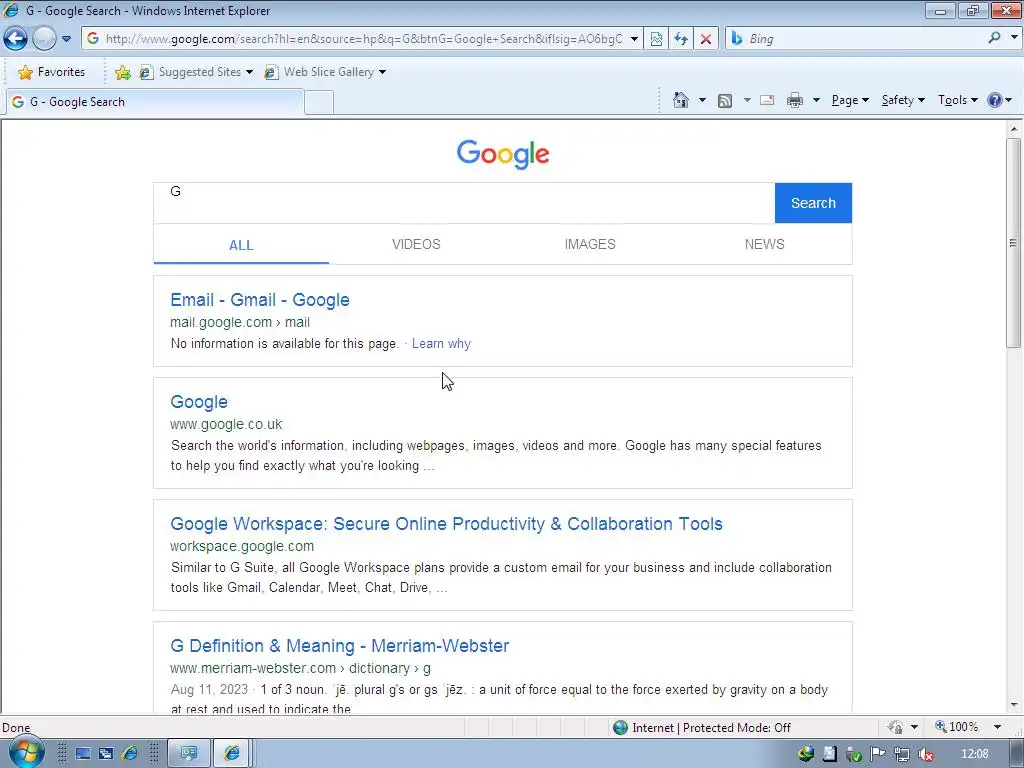Open the Page menu

click(850, 100)
